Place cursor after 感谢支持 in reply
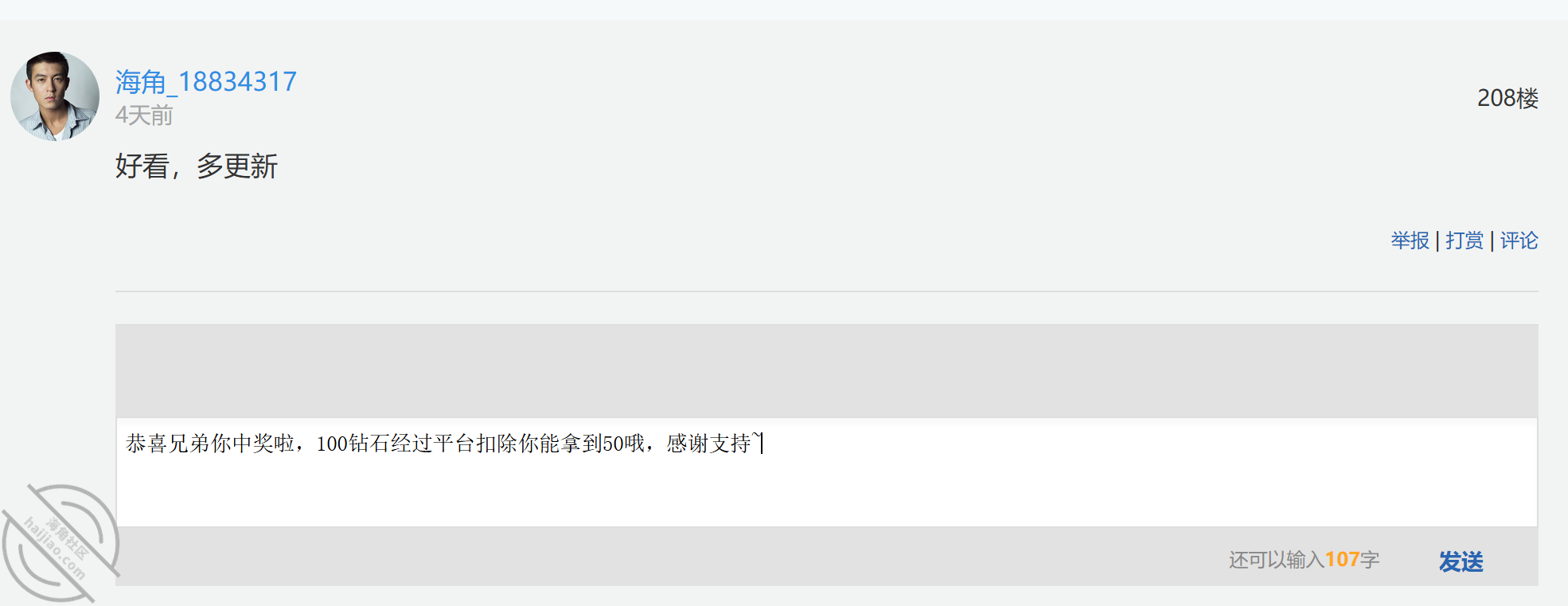The height and width of the screenshot is (606, 1568). (761, 444)
